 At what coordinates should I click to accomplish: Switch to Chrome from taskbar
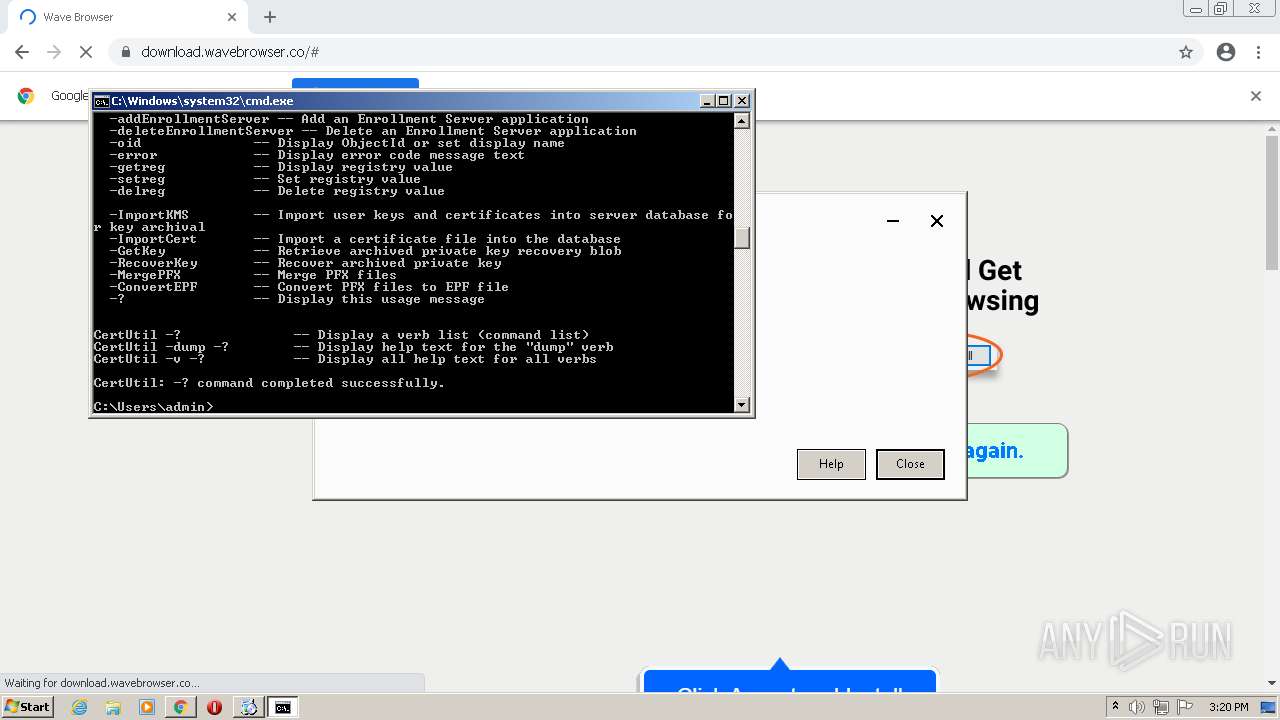180,707
